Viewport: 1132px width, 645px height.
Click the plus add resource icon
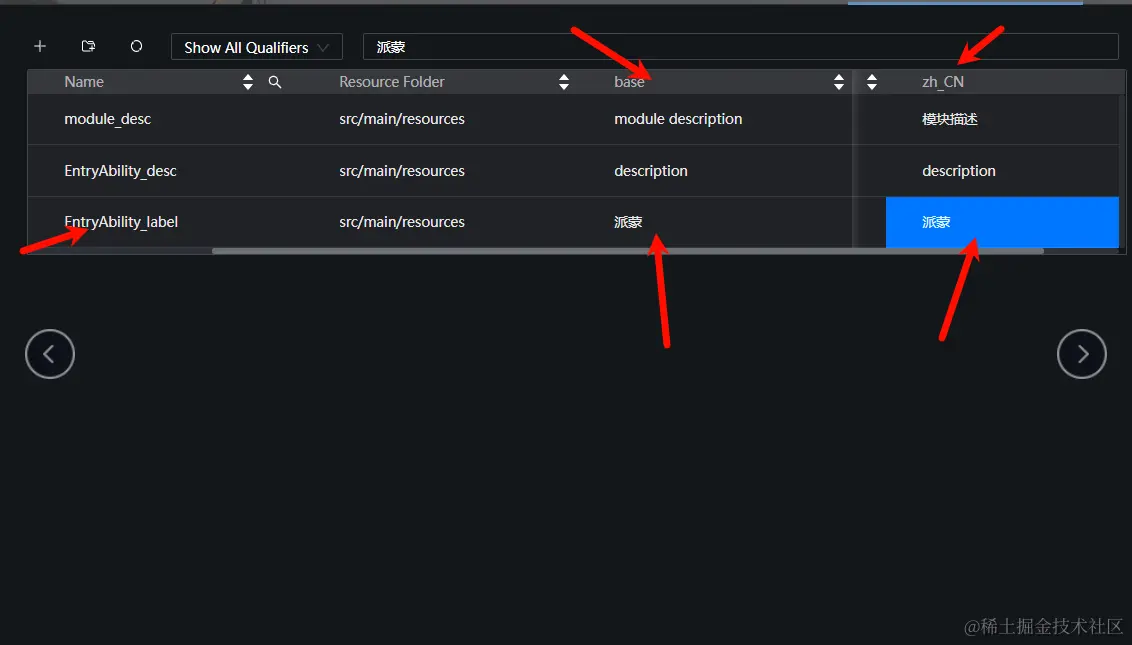point(40,46)
